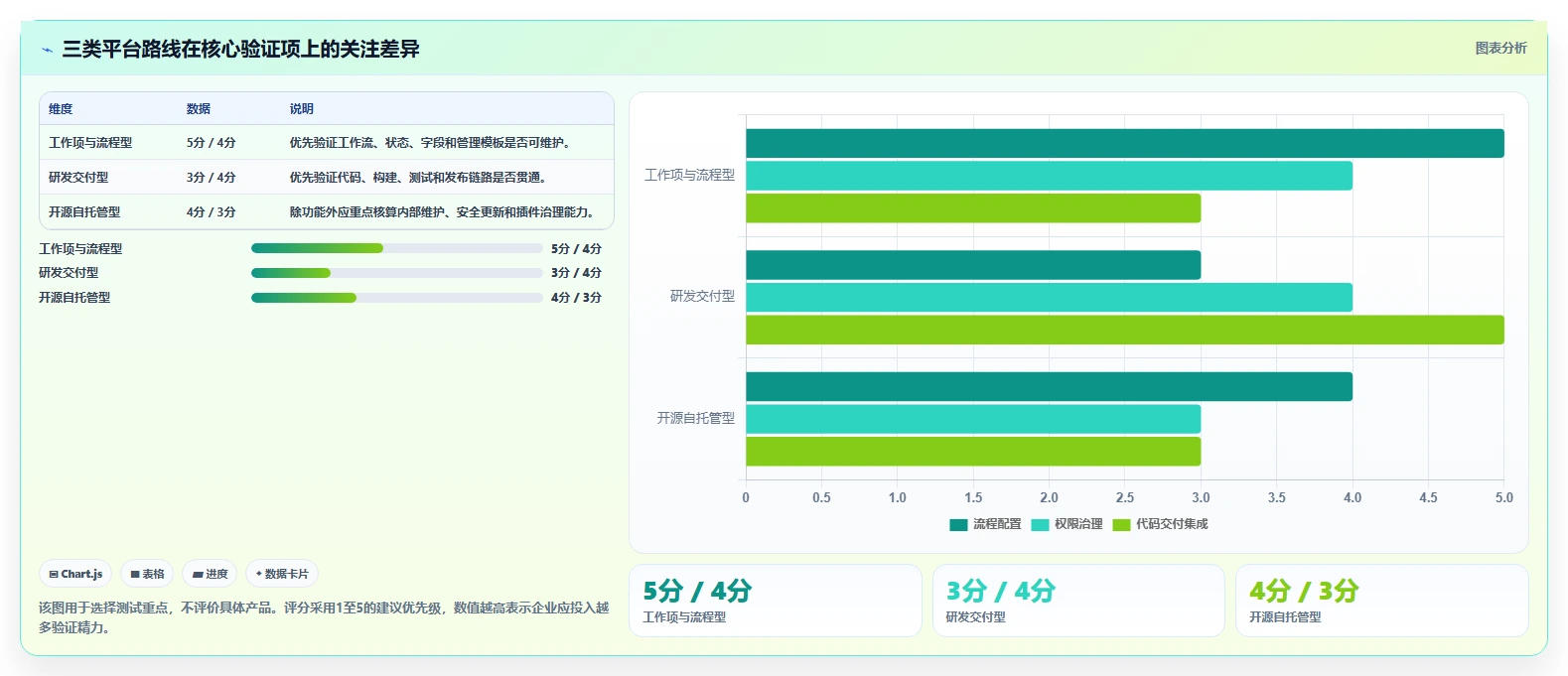Click description 优先验证工作流、状态、字段和管理模板是否可维护
The width and height of the screenshot is (1568, 676).
point(432,143)
